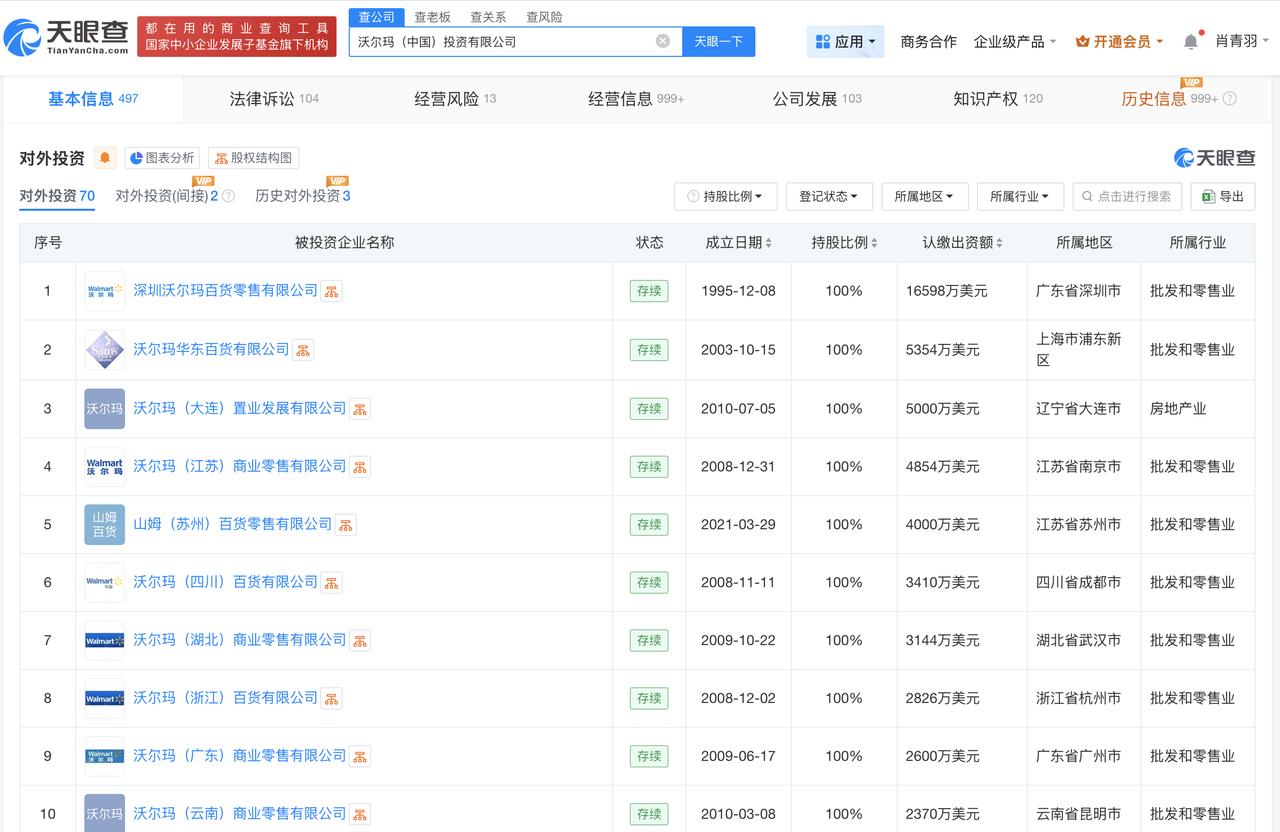Click the help icon next to 对外投资(间接)
The height and width of the screenshot is (832, 1280).
tap(228, 196)
